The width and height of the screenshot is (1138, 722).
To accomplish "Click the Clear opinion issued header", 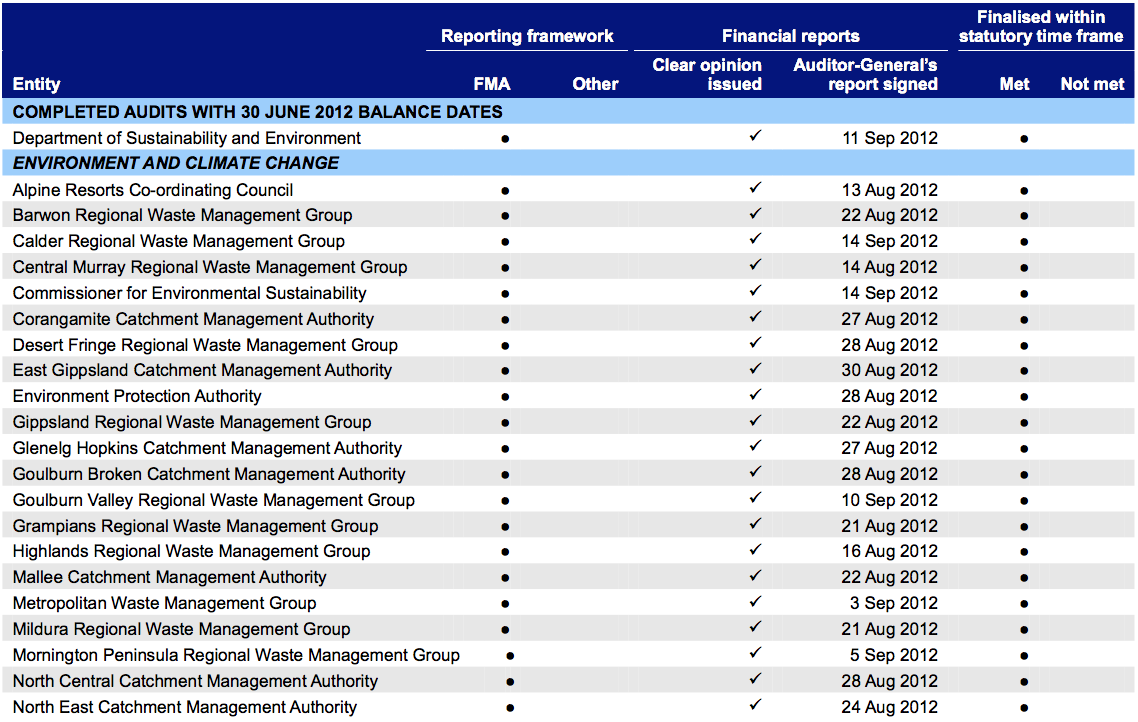I will point(707,75).
